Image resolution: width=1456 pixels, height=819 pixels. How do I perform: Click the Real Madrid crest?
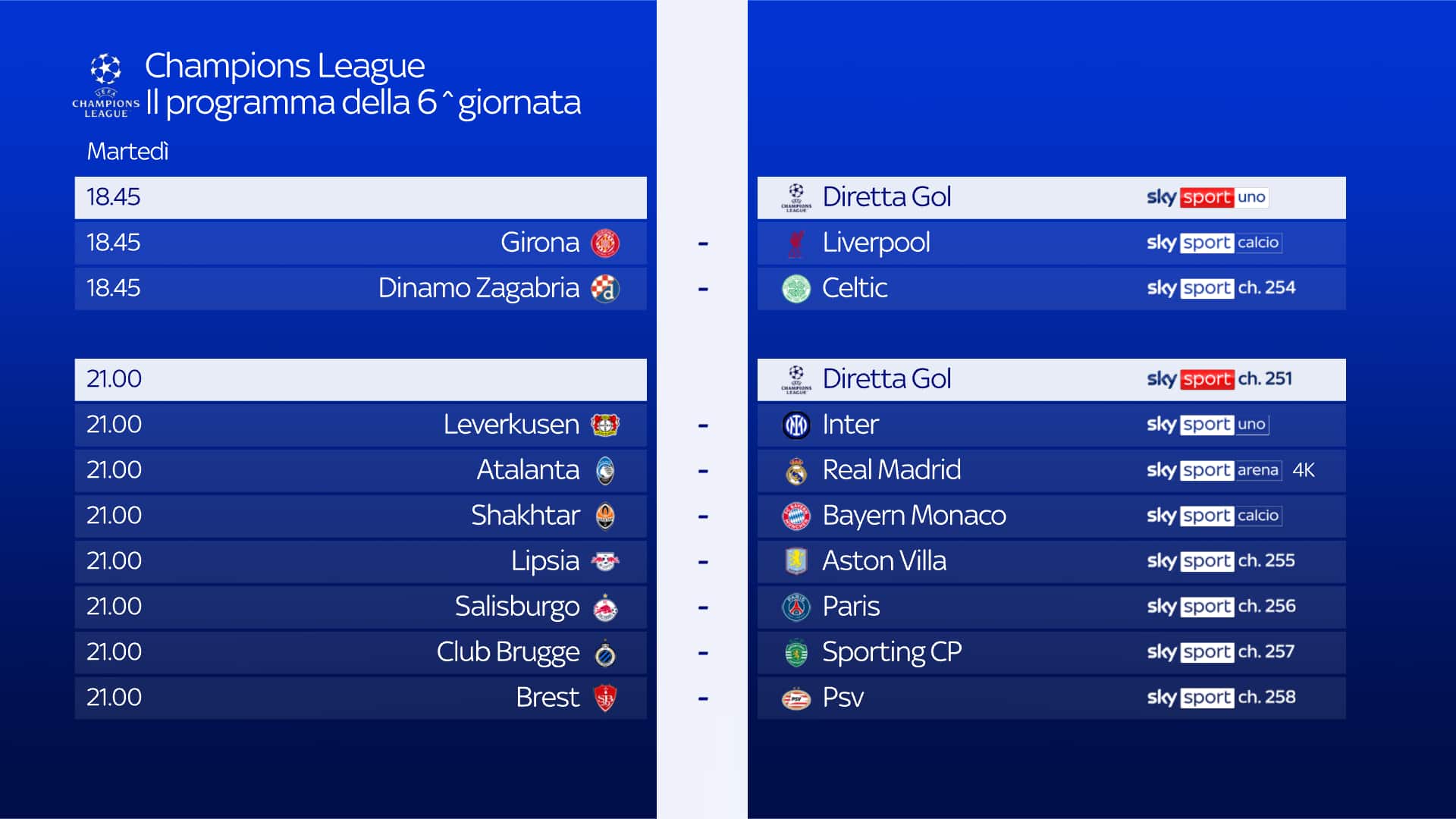pos(795,470)
